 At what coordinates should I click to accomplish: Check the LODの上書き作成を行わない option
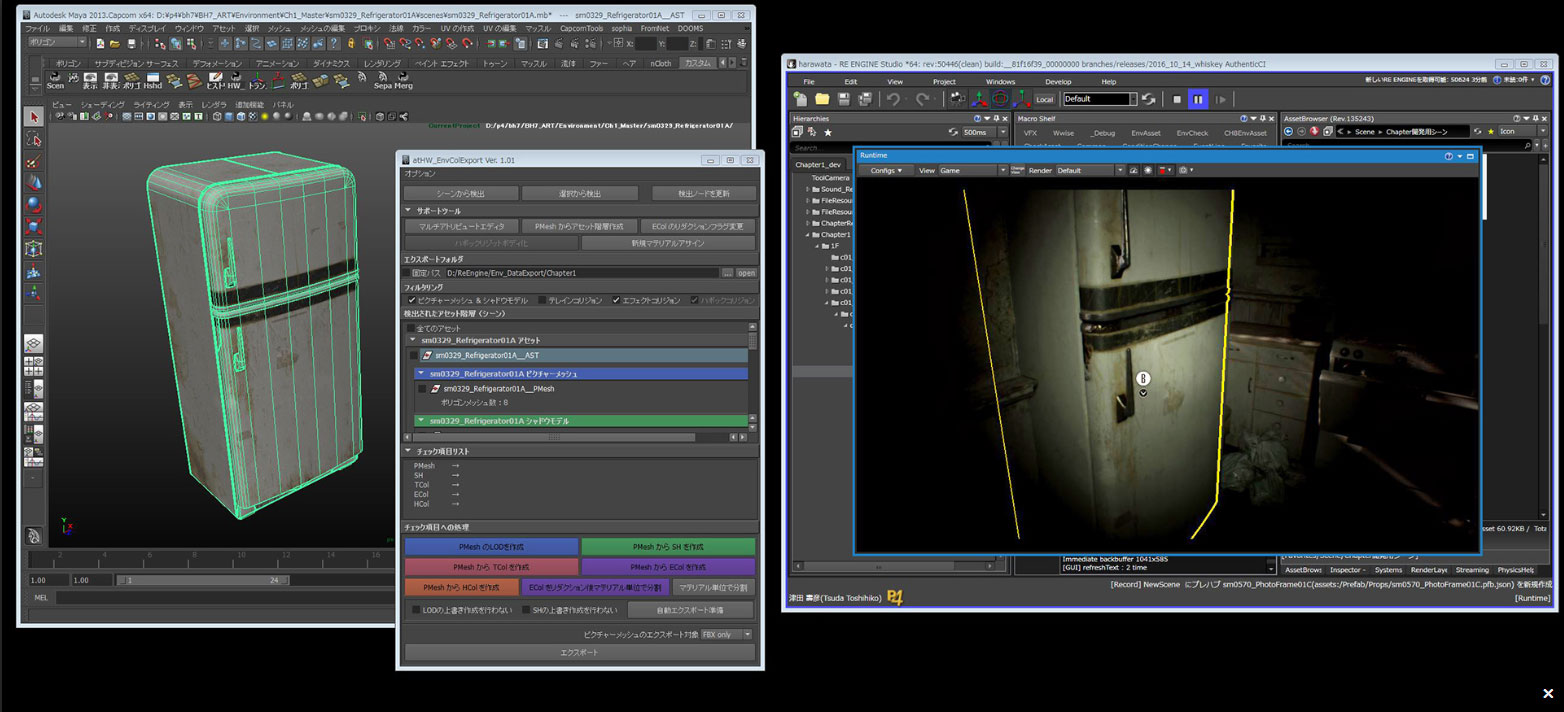[x=416, y=610]
